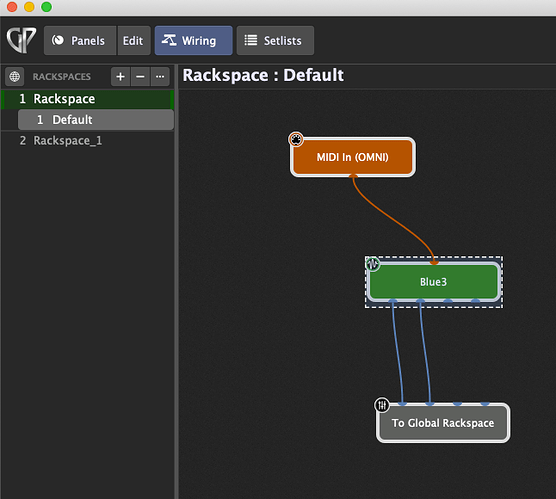Click the Blue3 plugin waveform icon
556x499 pixels.
pos(372,264)
